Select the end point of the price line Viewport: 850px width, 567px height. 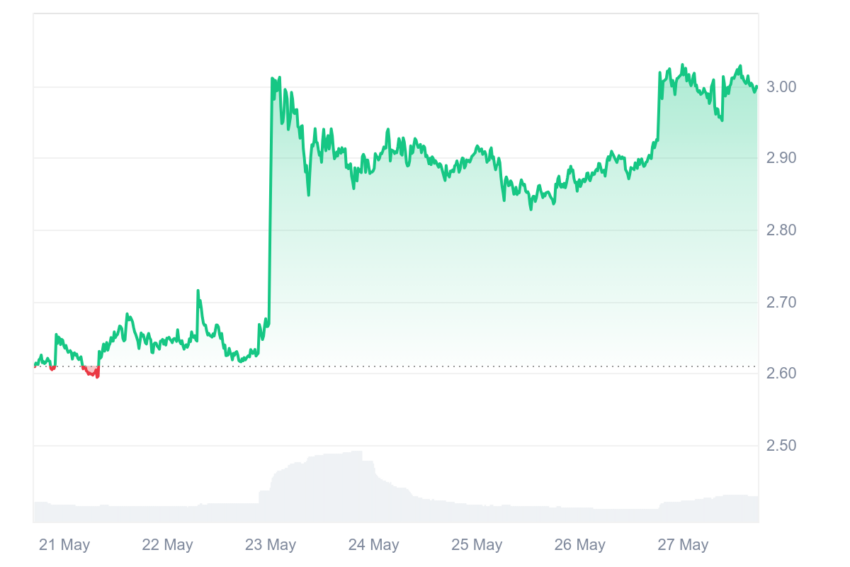[x=756, y=87]
